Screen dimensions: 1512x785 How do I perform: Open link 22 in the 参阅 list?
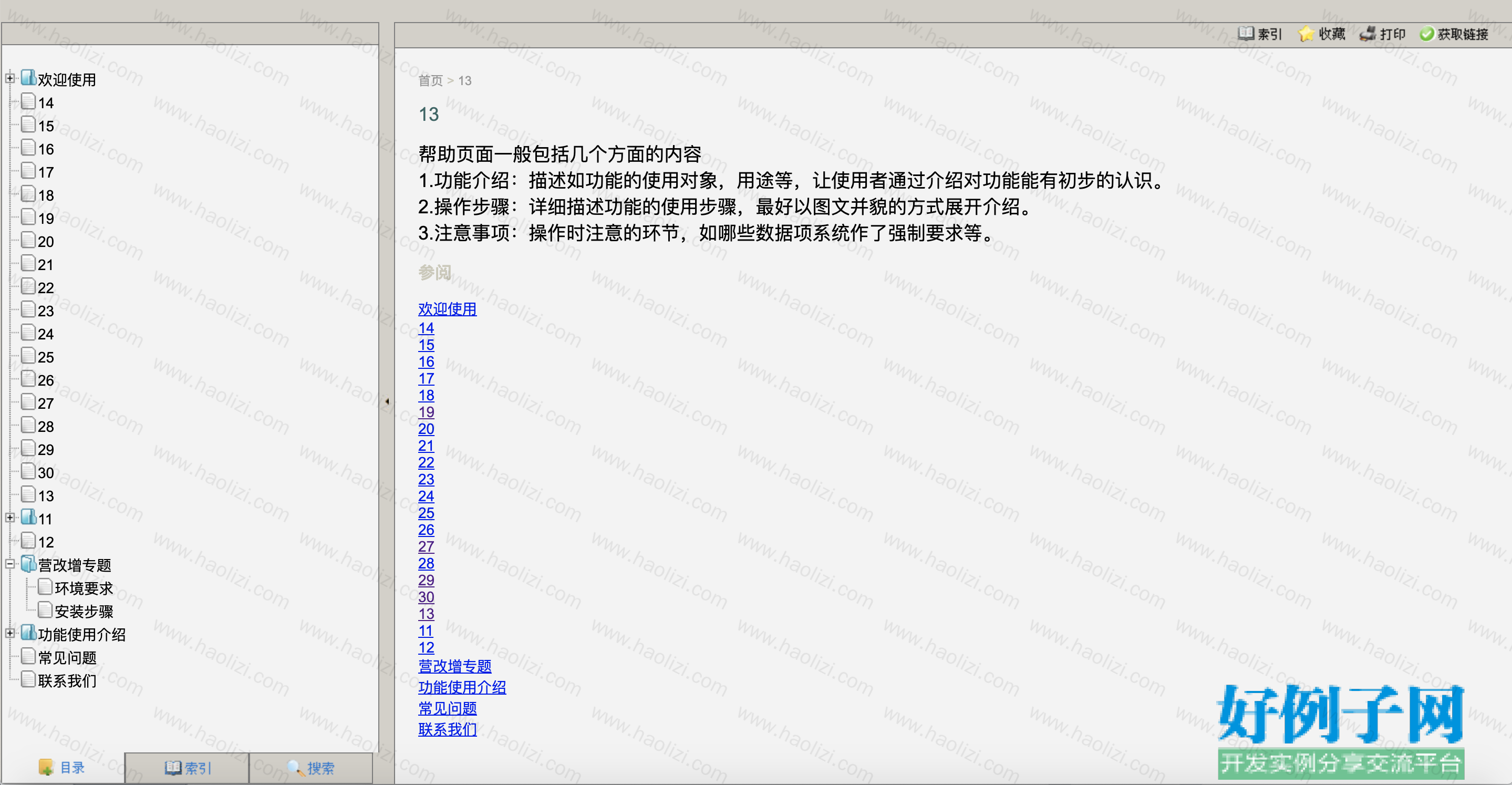click(426, 462)
